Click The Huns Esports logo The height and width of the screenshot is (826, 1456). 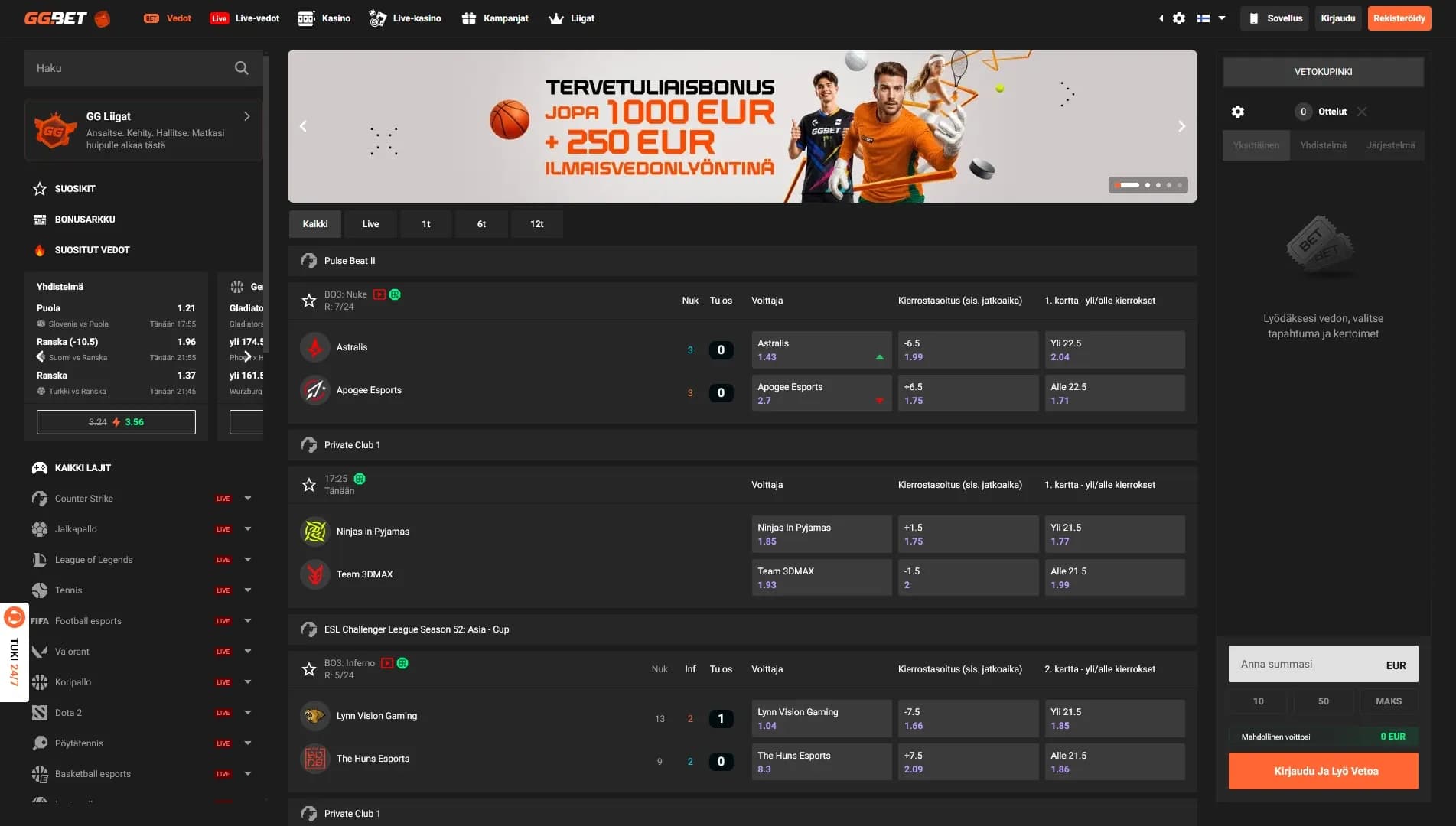pos(314,759)
